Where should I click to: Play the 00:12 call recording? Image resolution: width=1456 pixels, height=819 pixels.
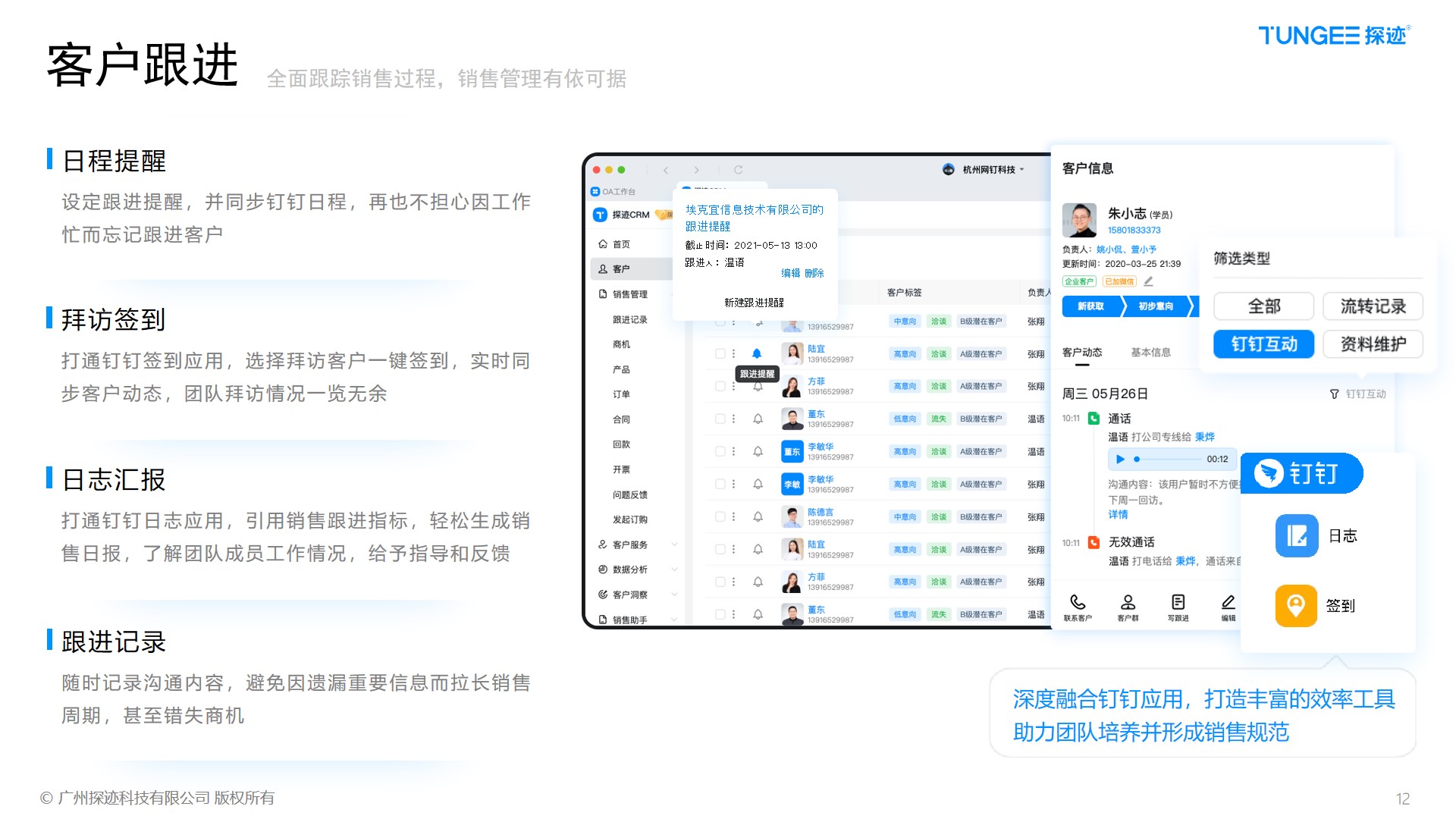click(x=1120, y=459)
